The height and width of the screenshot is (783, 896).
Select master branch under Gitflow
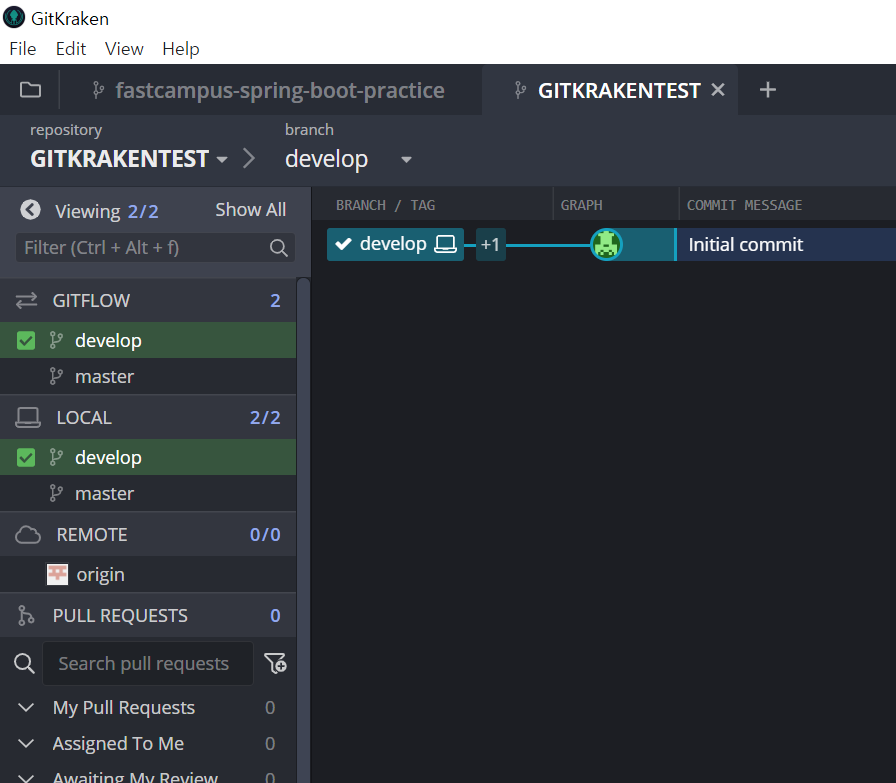[148, 377]
